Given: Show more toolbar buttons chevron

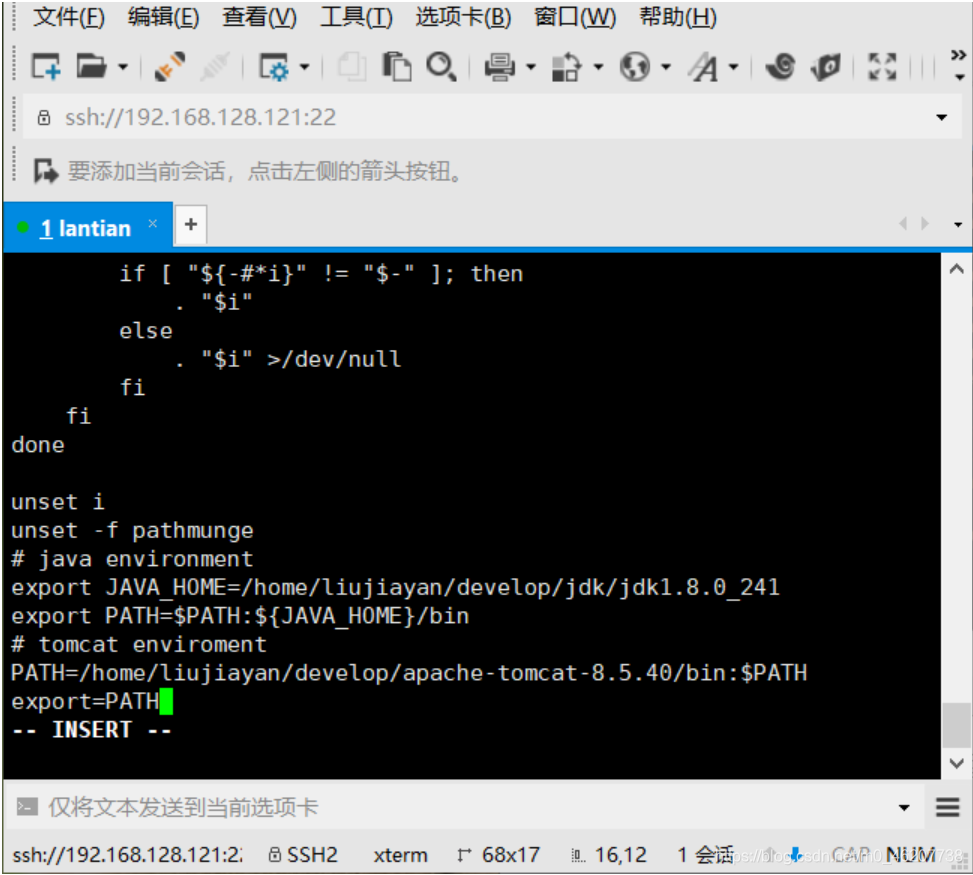Looking at the screenshot, I should click(958, 56).
